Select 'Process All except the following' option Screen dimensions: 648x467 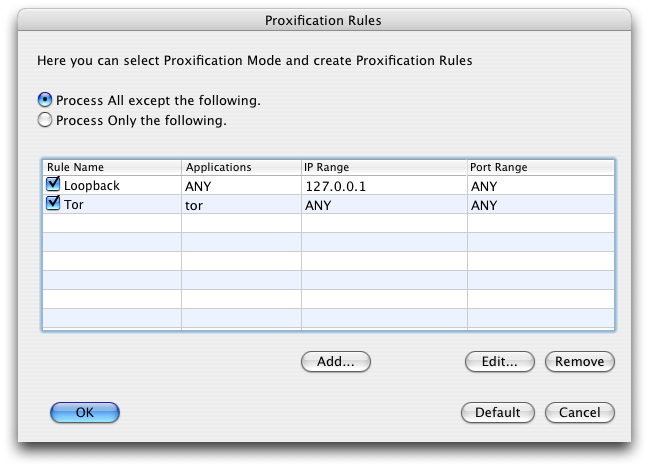(45, 101)
